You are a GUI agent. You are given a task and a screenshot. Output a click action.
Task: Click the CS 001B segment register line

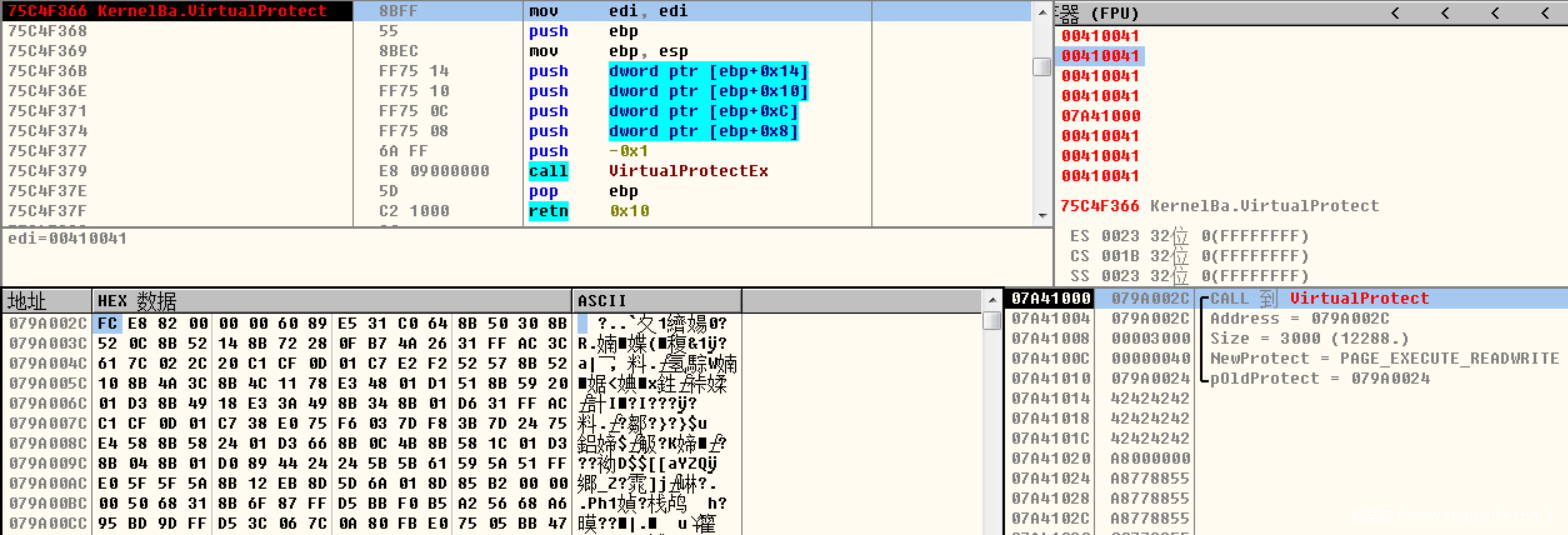1189,256
